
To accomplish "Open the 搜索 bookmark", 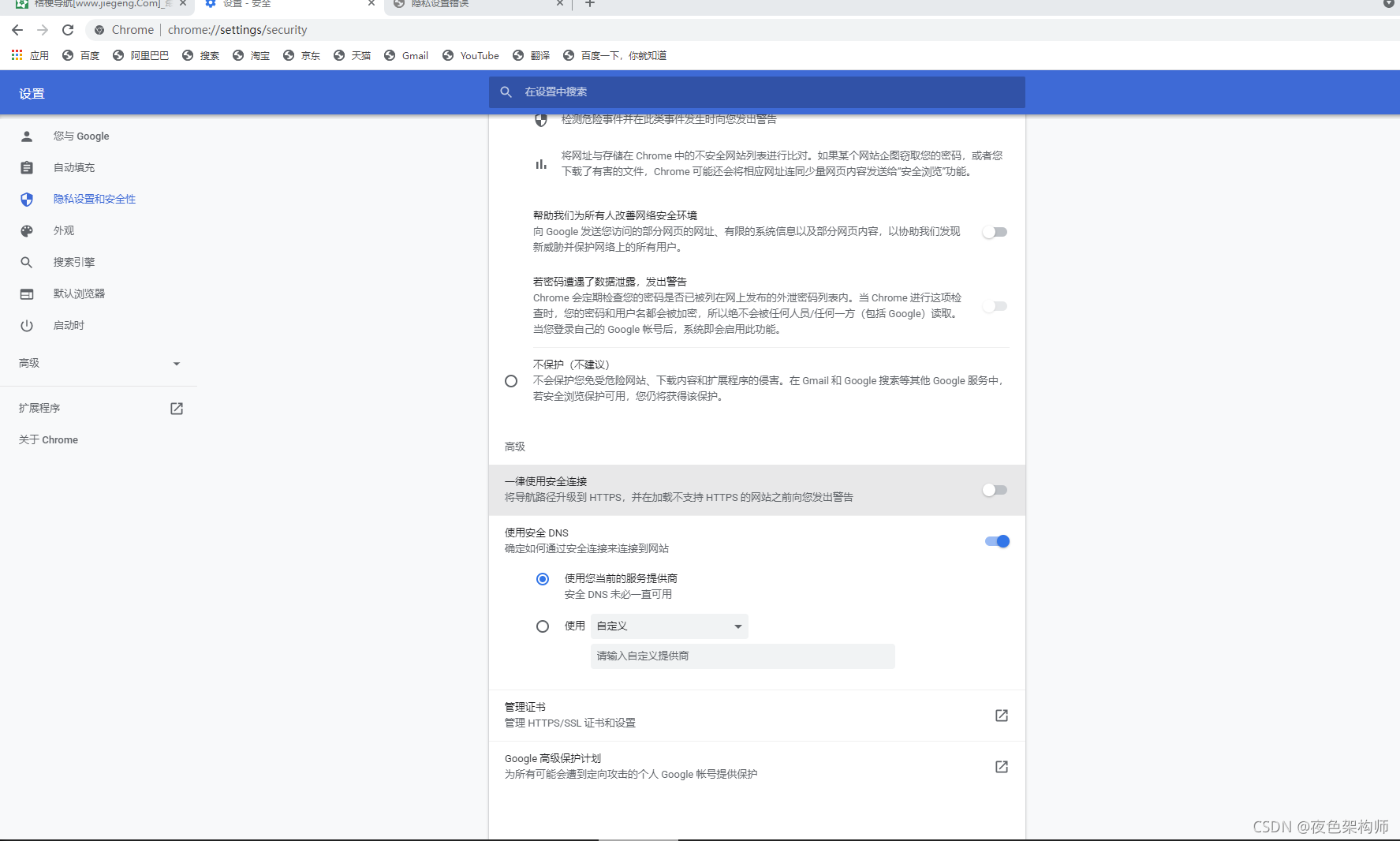I will 200,55.
